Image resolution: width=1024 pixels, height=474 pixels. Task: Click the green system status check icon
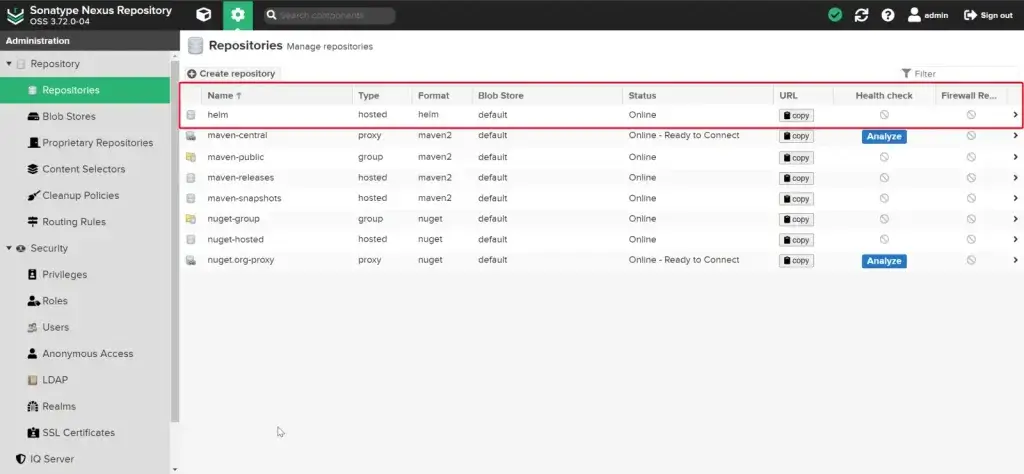(x=835, y=14)
